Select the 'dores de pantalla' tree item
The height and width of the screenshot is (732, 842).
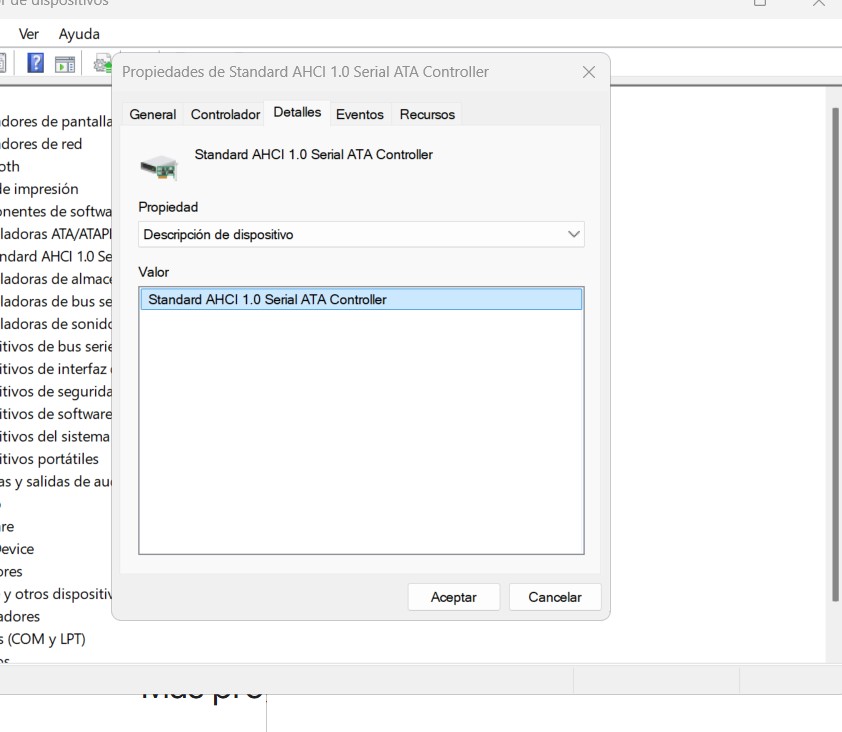pos(56,121)
